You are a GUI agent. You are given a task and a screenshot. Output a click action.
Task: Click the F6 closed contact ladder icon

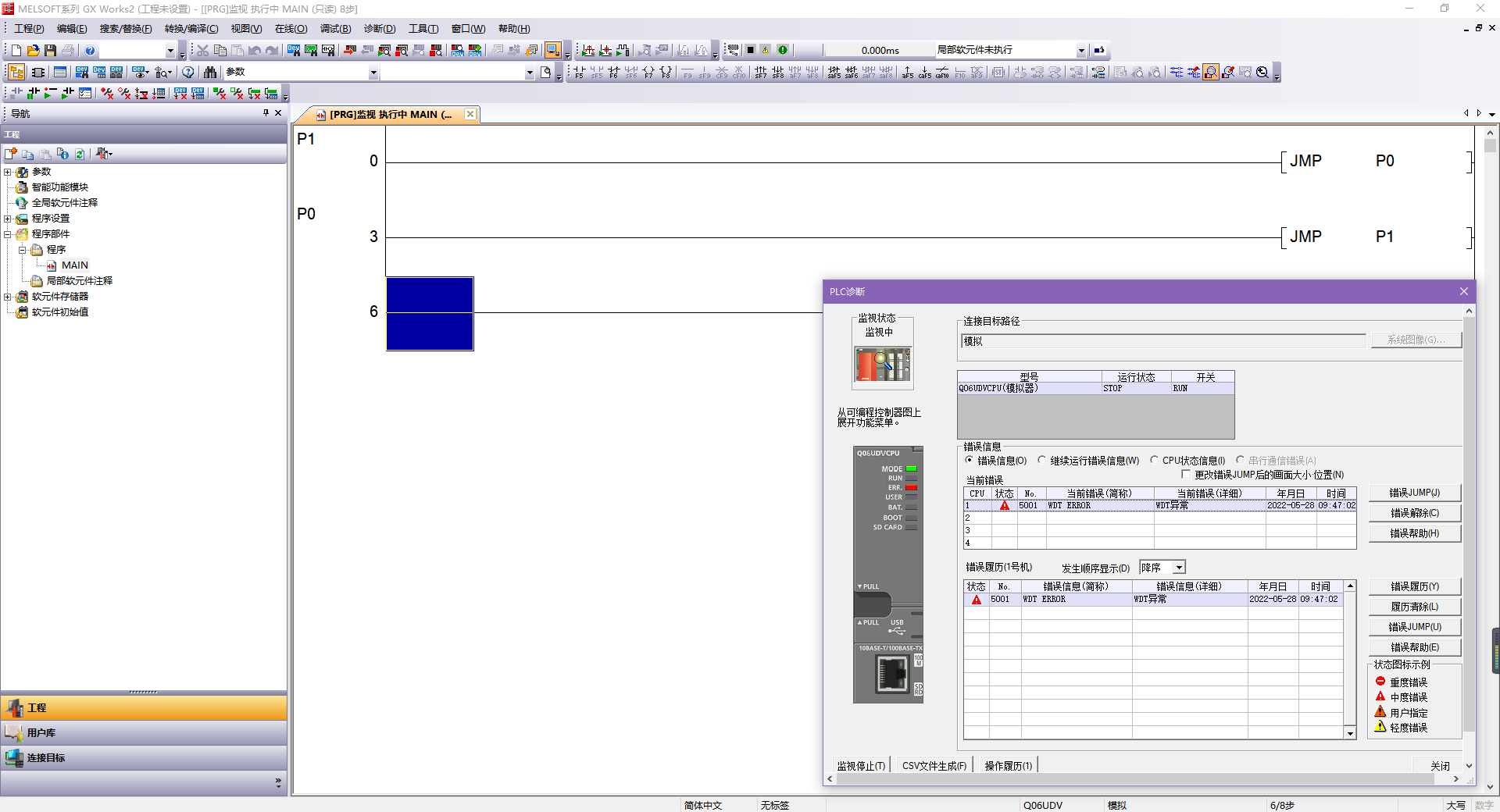point(613,73)
